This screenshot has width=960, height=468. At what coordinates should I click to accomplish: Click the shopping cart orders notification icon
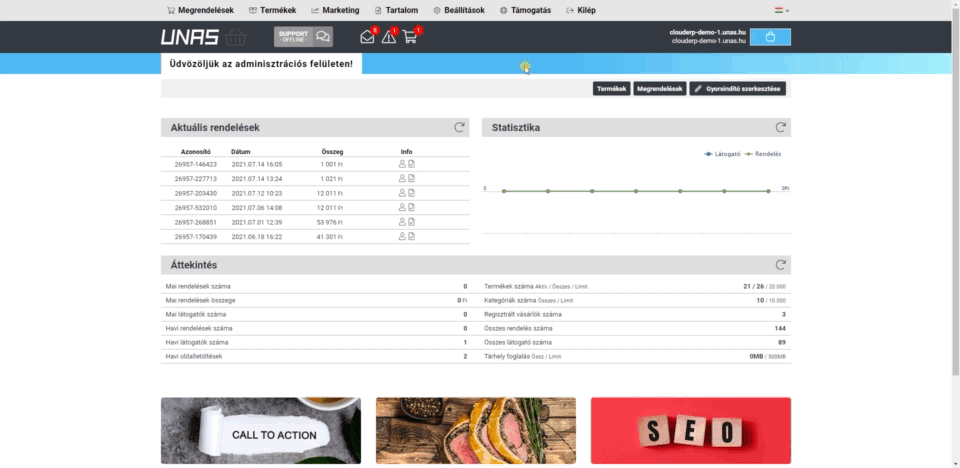[x=411, y=37]
